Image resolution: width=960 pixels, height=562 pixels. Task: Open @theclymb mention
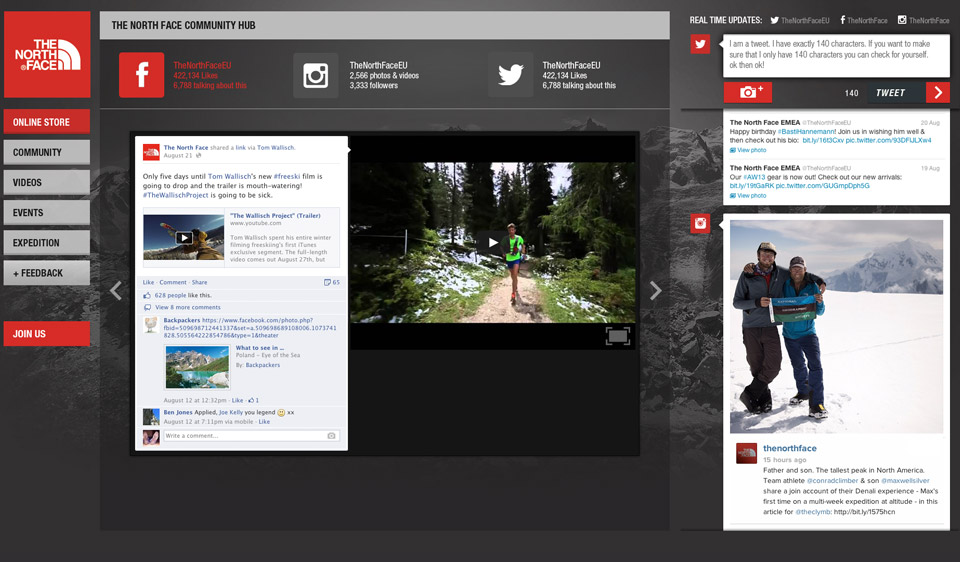coord(814,512)
